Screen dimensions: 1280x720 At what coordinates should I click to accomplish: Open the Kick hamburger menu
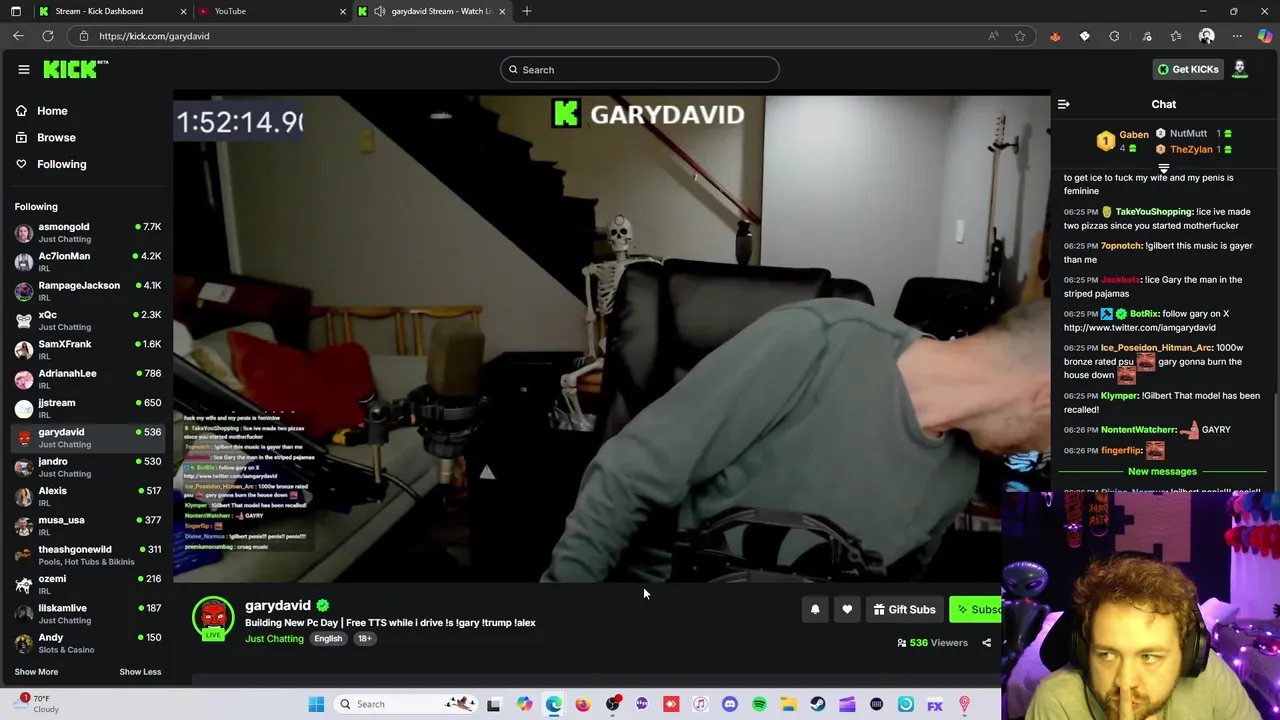23,69
